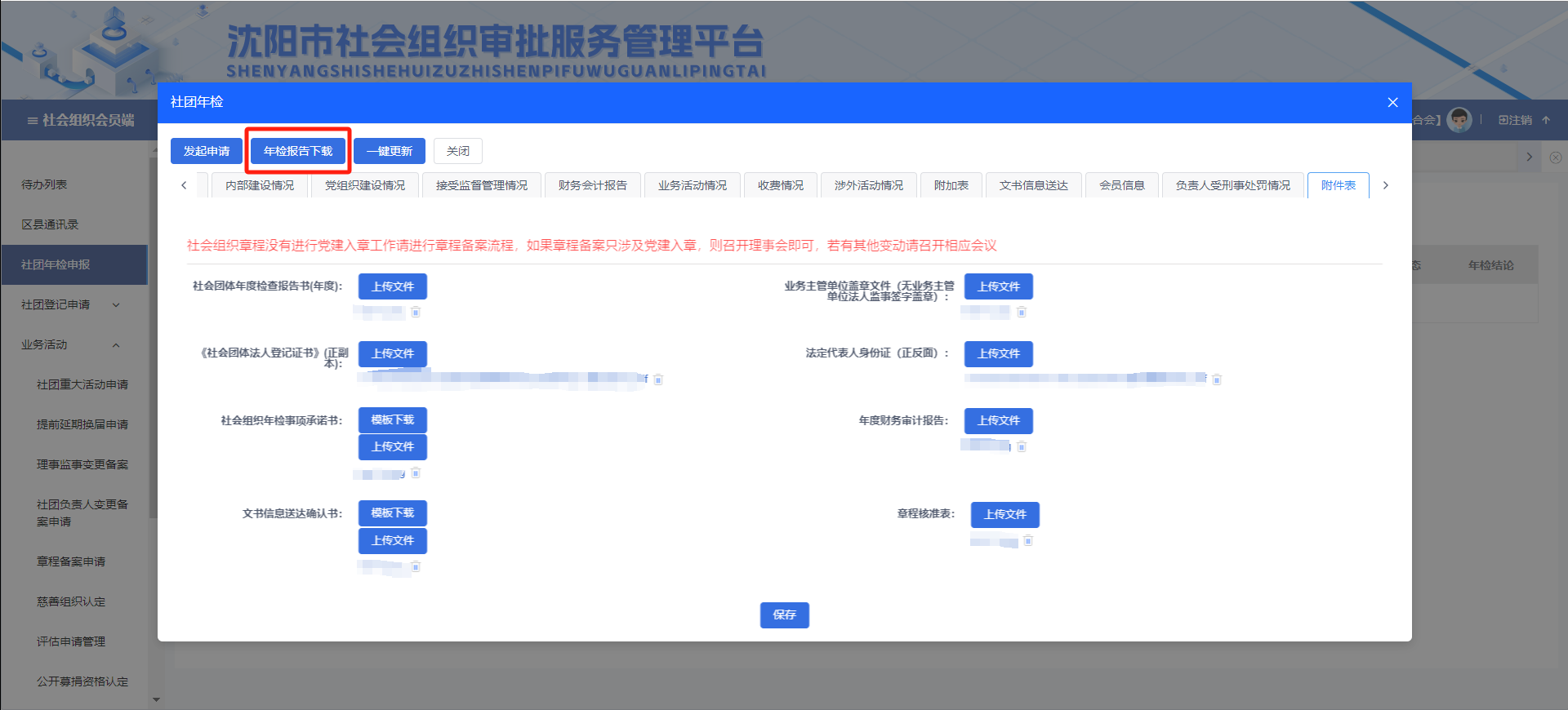Click the 年检报告下载 button
This screenshot has width=1568, height=710.
298,151
